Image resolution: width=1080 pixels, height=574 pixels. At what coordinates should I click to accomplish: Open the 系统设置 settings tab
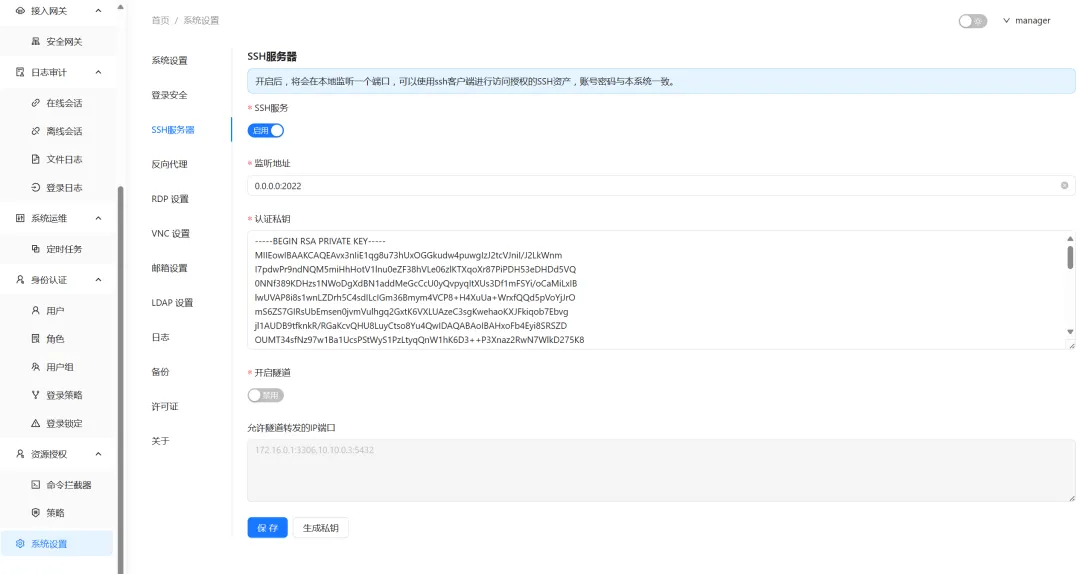click(169, 61)
